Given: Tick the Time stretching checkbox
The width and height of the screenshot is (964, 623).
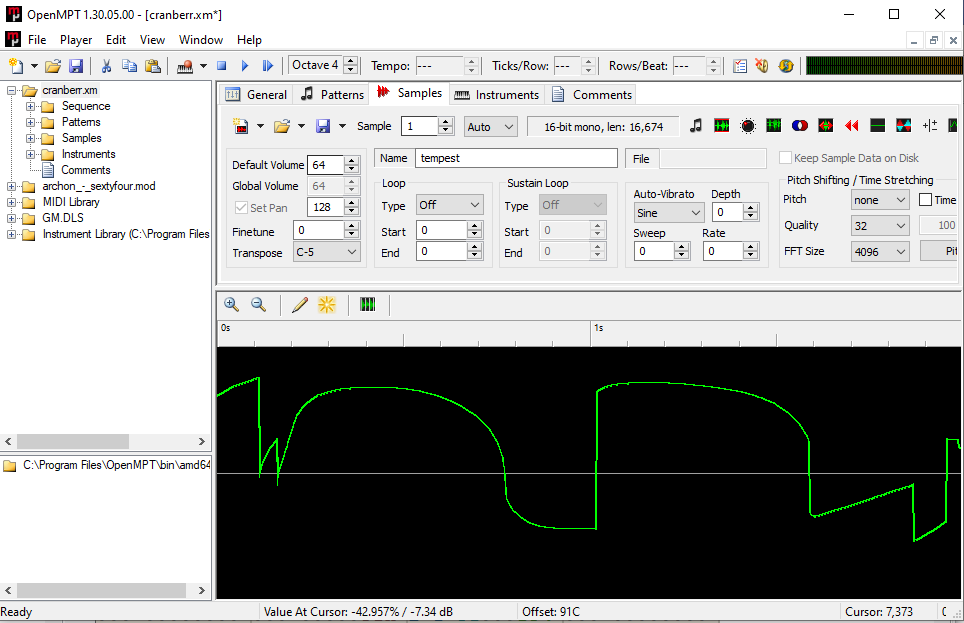Looking at the screenshot, I should (x=925, y=200).
